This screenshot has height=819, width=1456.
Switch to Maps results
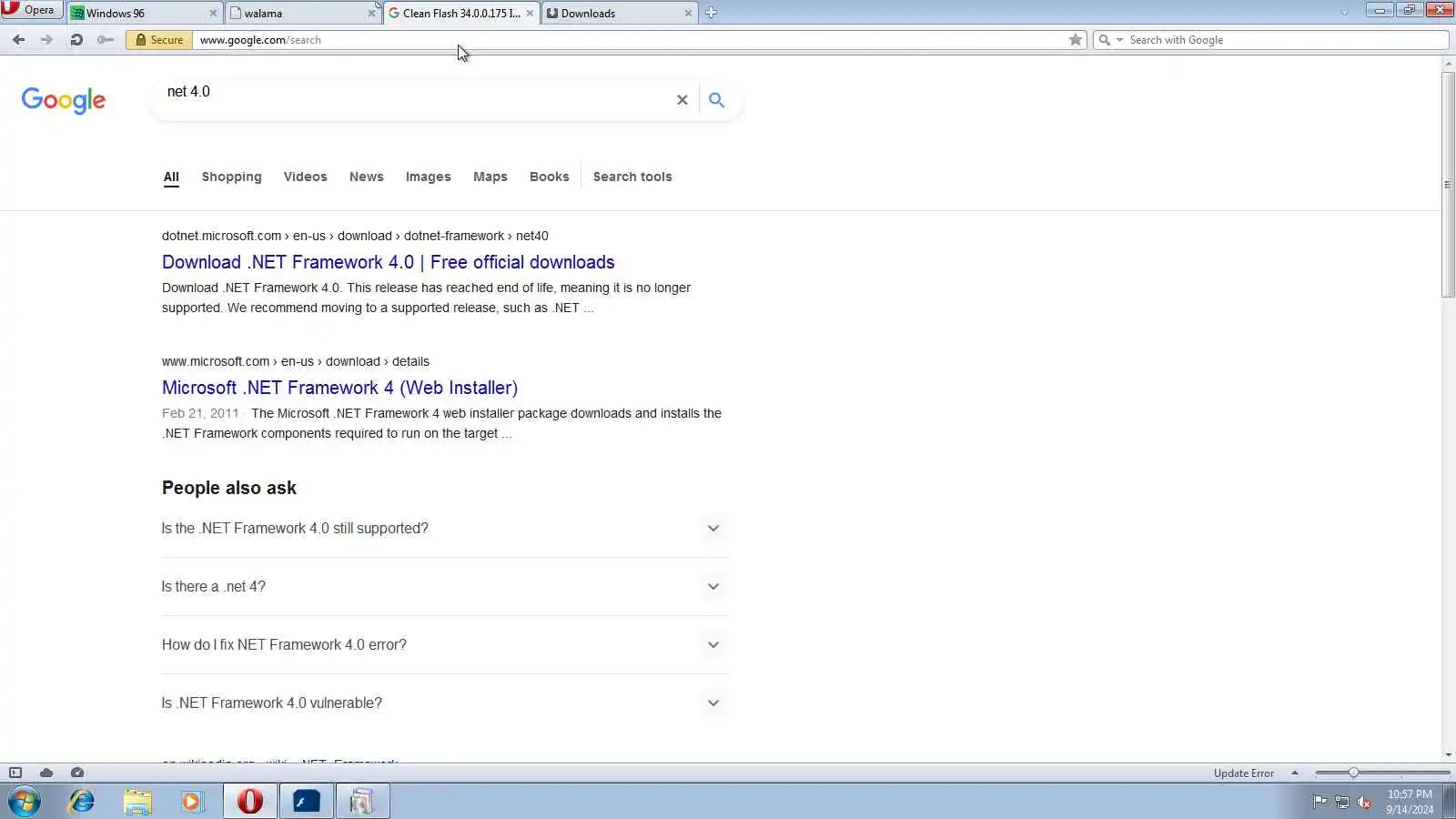tap(490, 177)
